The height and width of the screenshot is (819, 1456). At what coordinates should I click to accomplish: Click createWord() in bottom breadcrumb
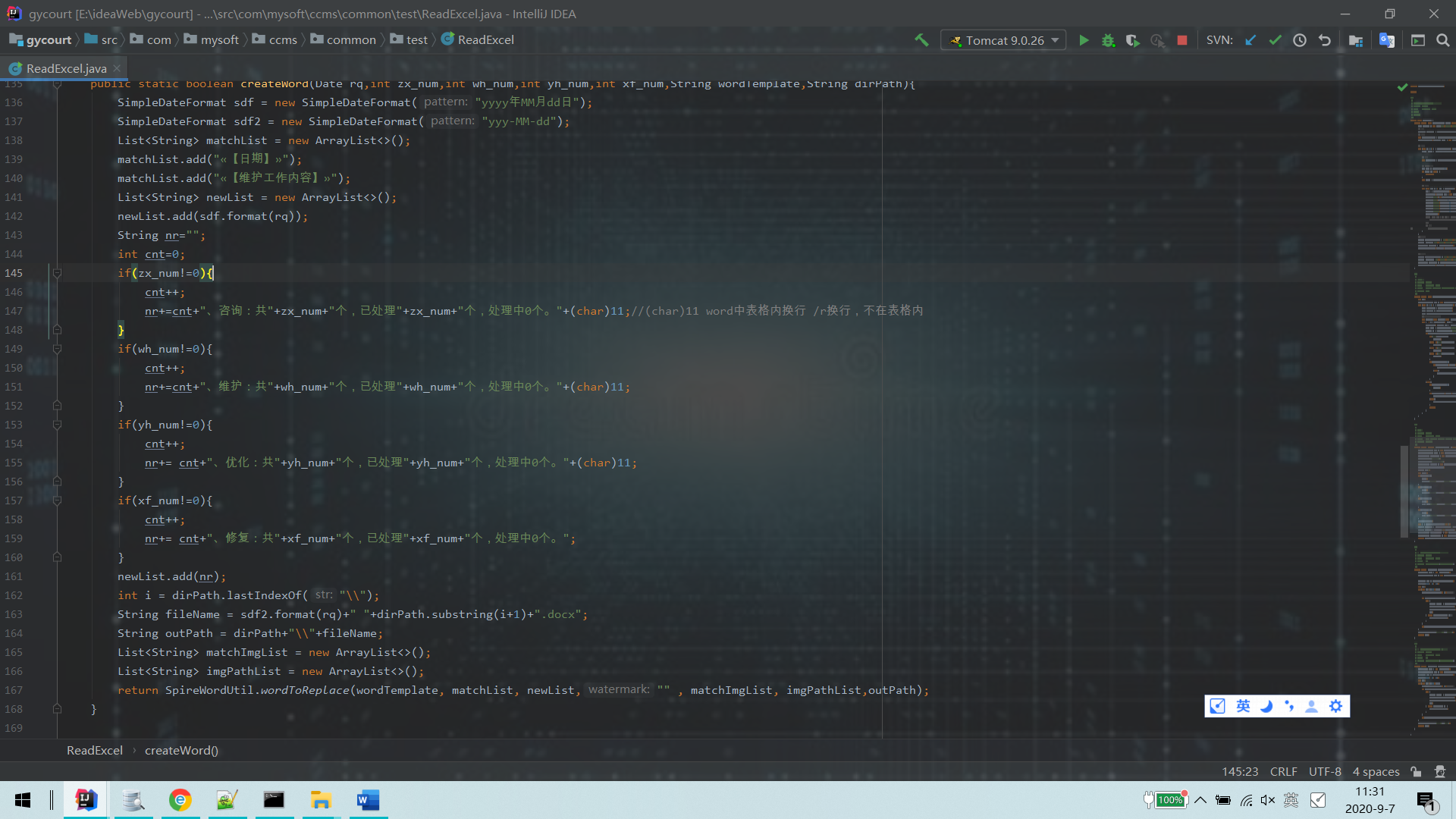click(181, 750)
